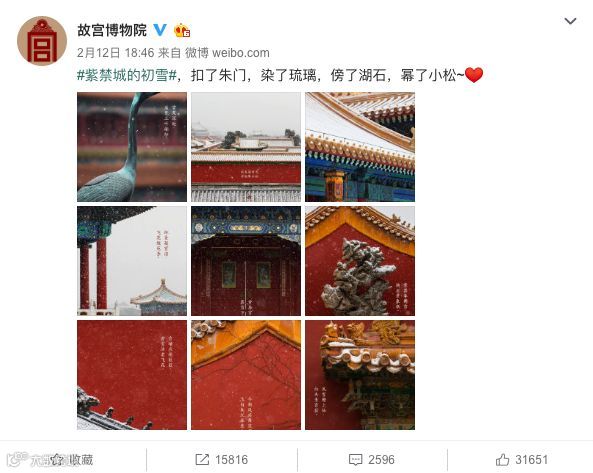Open comments icon showing 2596
Viewport: 593px width, 473px height.
pyautogui.click(x=355, y=460)
